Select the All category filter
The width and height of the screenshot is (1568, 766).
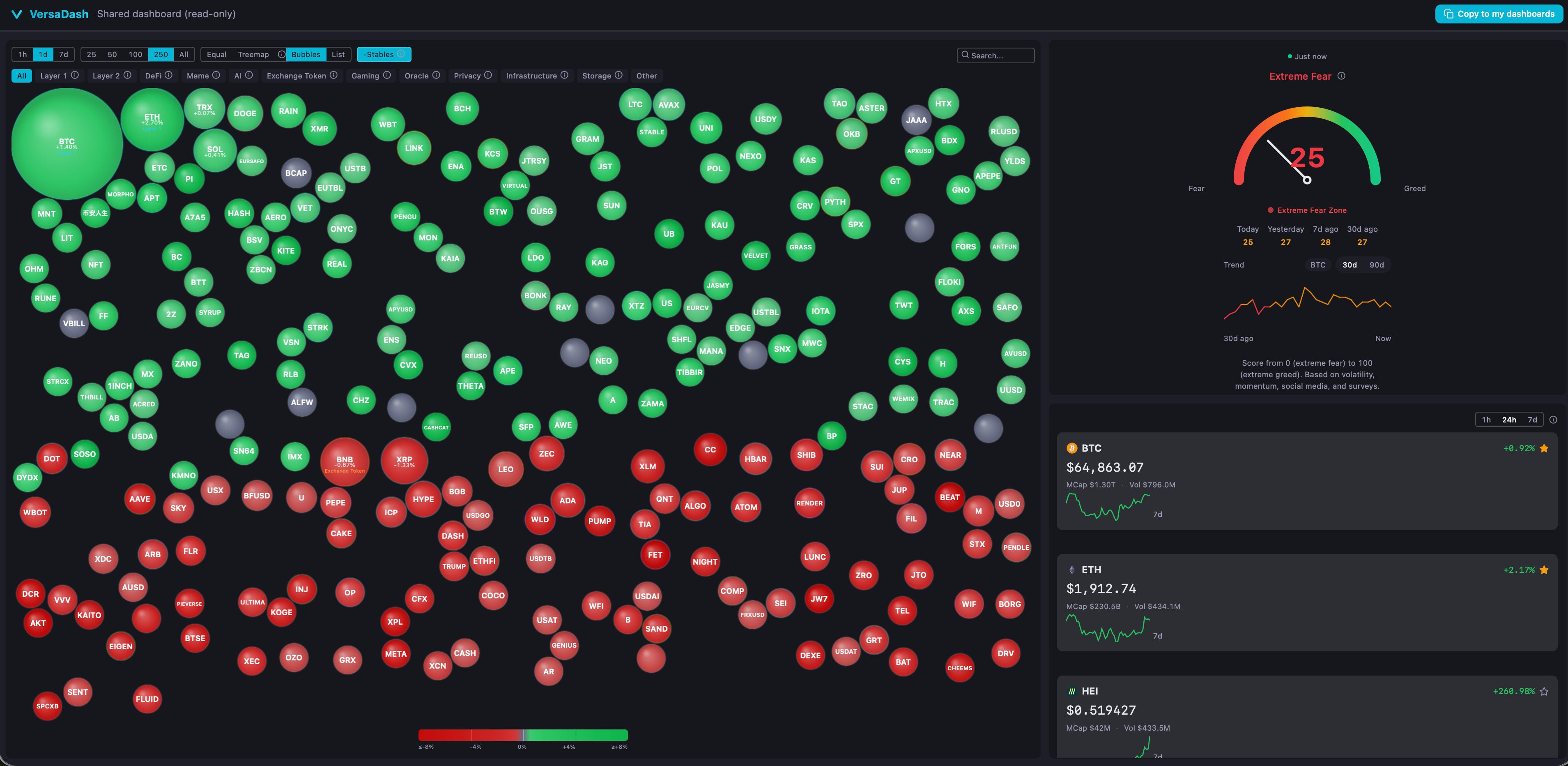pos(21,76)
